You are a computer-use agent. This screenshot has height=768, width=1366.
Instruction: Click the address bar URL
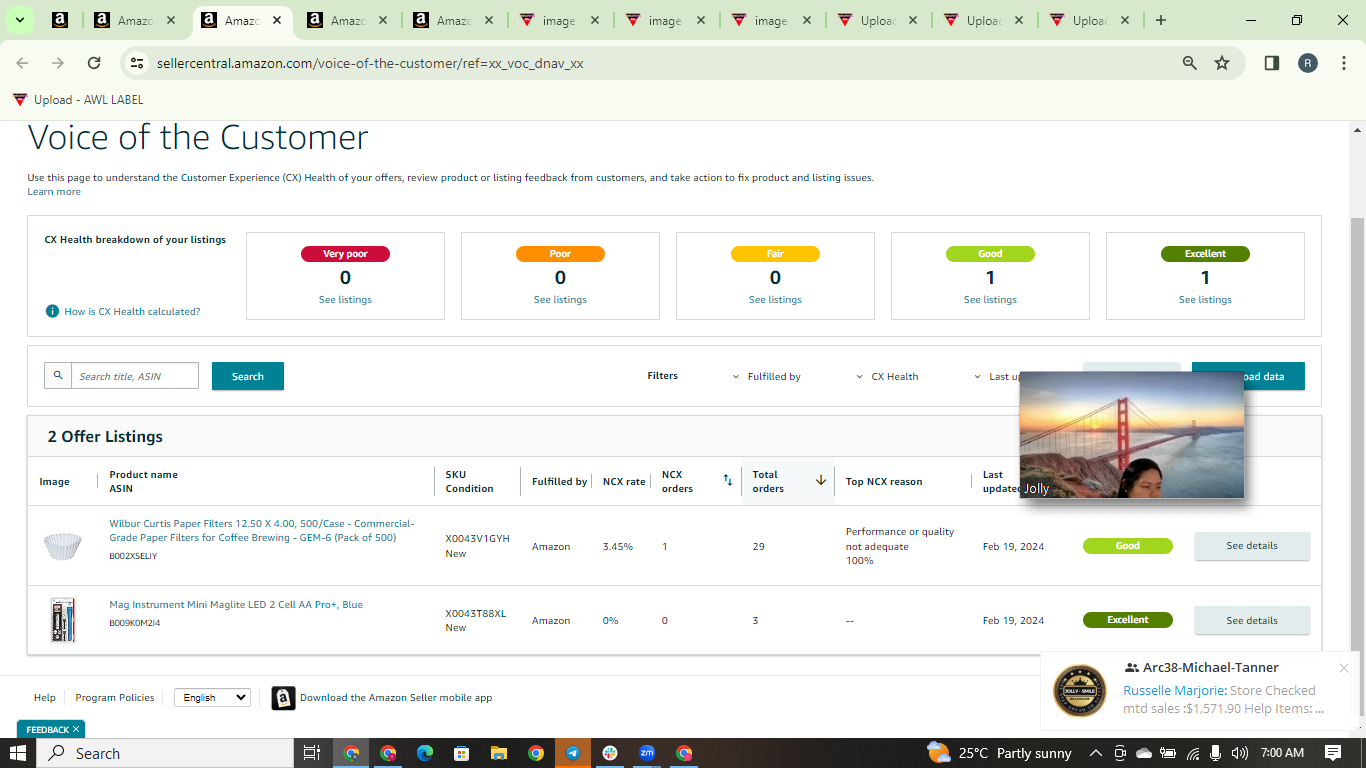point(370,63)
